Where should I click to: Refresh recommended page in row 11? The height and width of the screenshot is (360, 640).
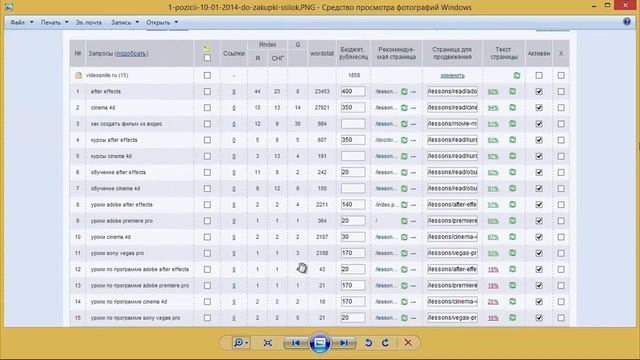point(404,253)
